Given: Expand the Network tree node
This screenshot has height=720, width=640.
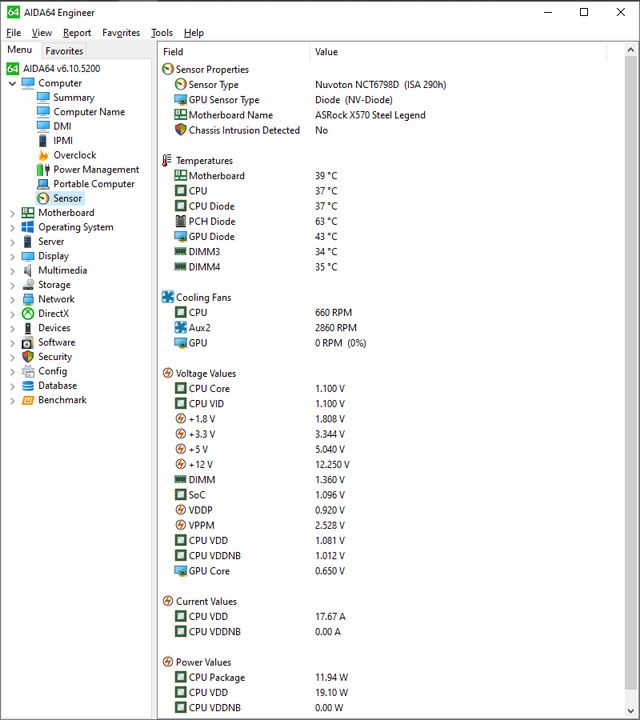Looking at the screenshot, I should tap(12, 299).
